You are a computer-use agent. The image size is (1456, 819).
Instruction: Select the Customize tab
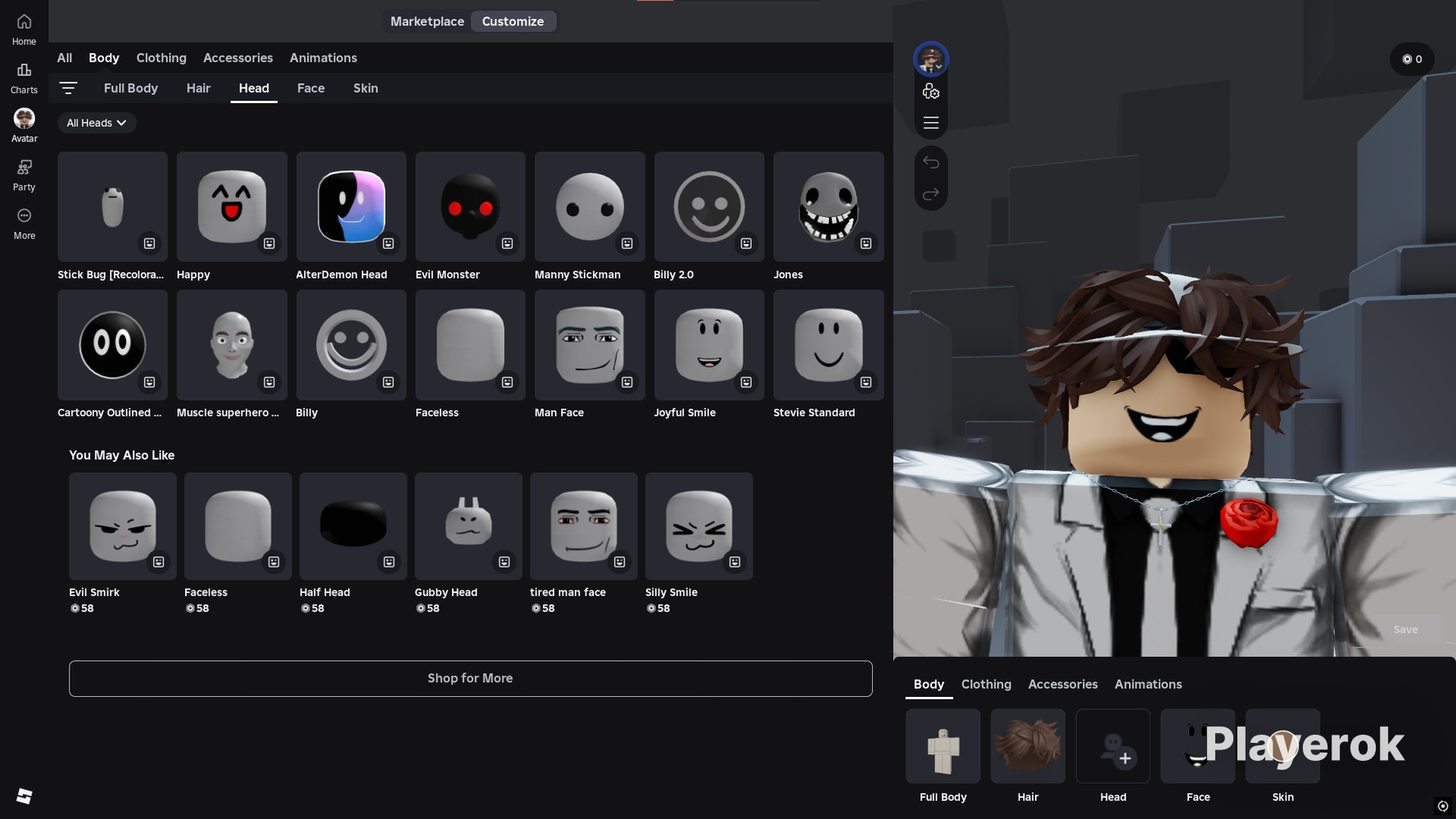coord(513,21)
